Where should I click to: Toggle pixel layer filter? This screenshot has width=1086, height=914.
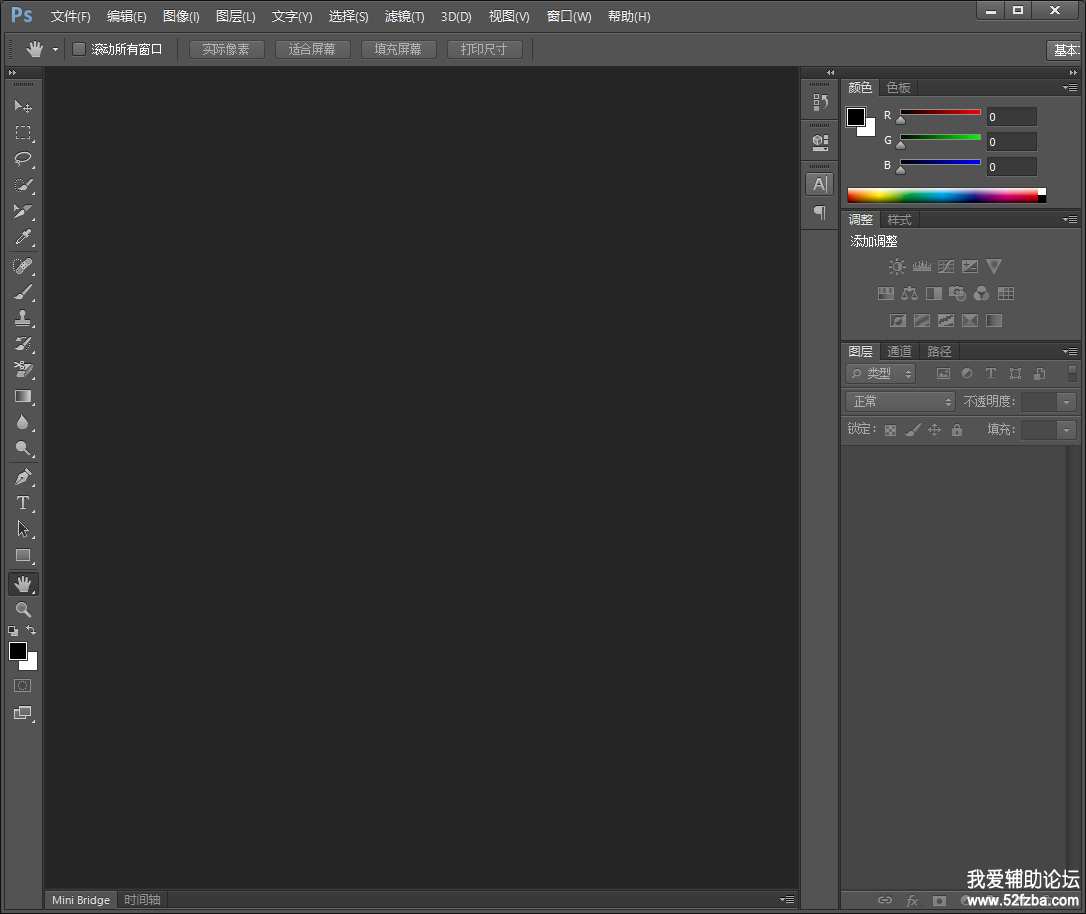tap(943, 374)
